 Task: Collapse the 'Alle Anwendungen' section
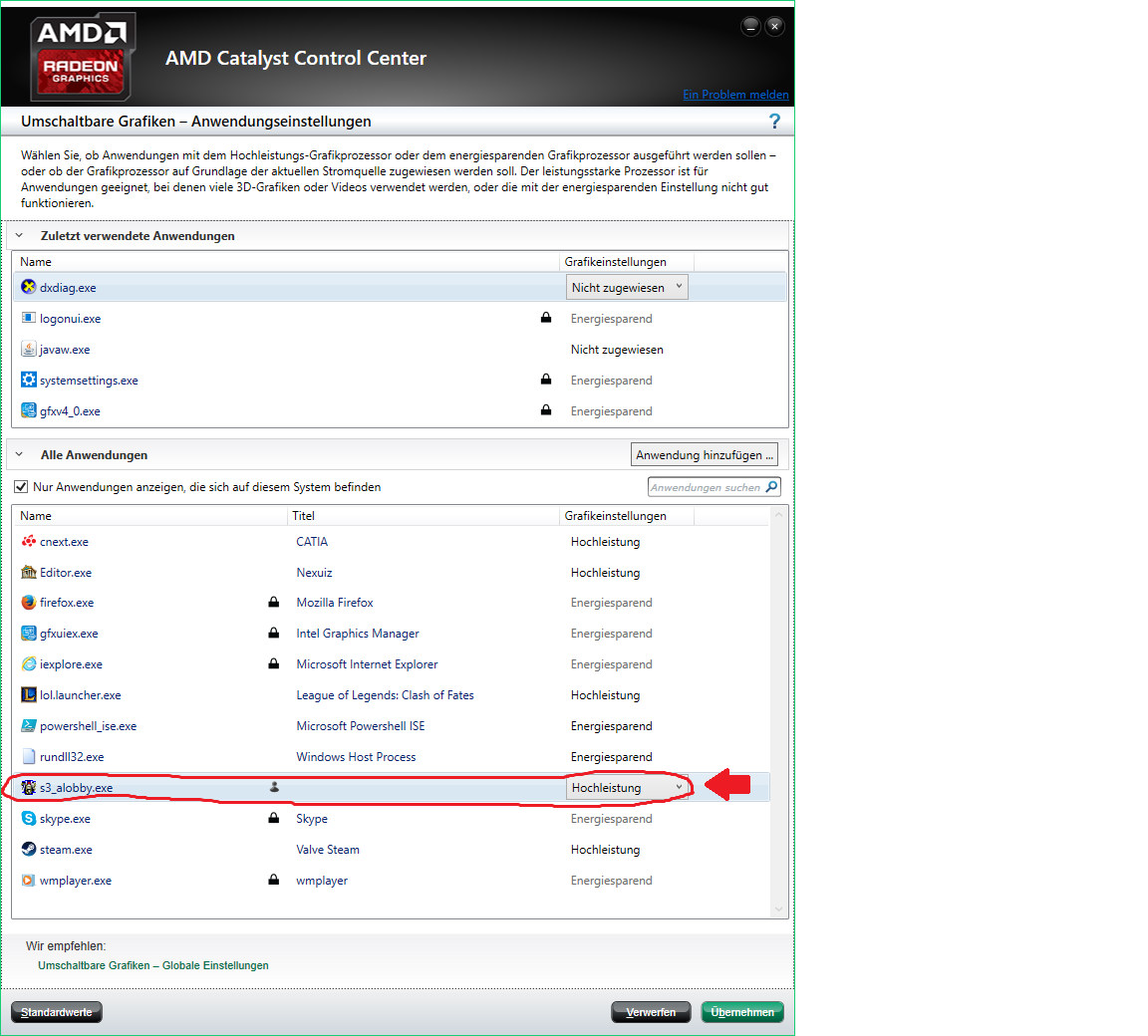[x=19, y=455]
